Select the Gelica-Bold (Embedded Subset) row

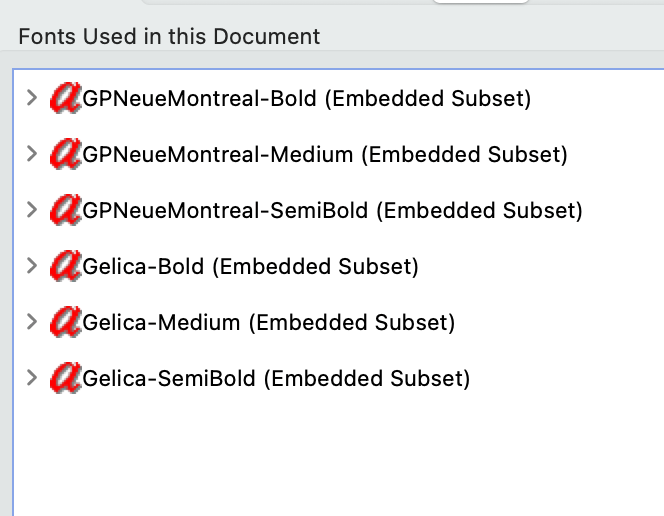pos(250,267)
